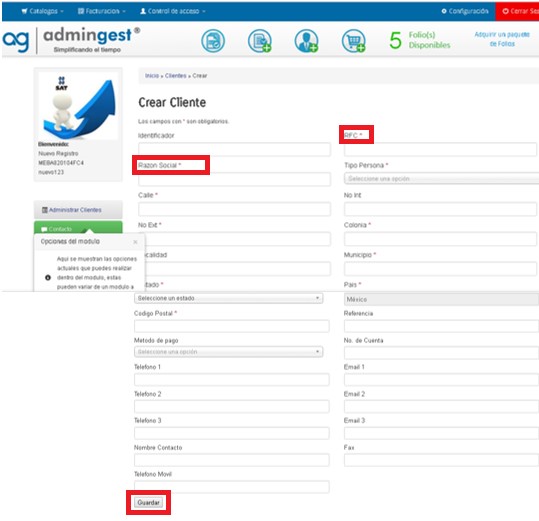Expand the Control de acceso menu
The height and width of the screenshot is (521, 539).
173,11
